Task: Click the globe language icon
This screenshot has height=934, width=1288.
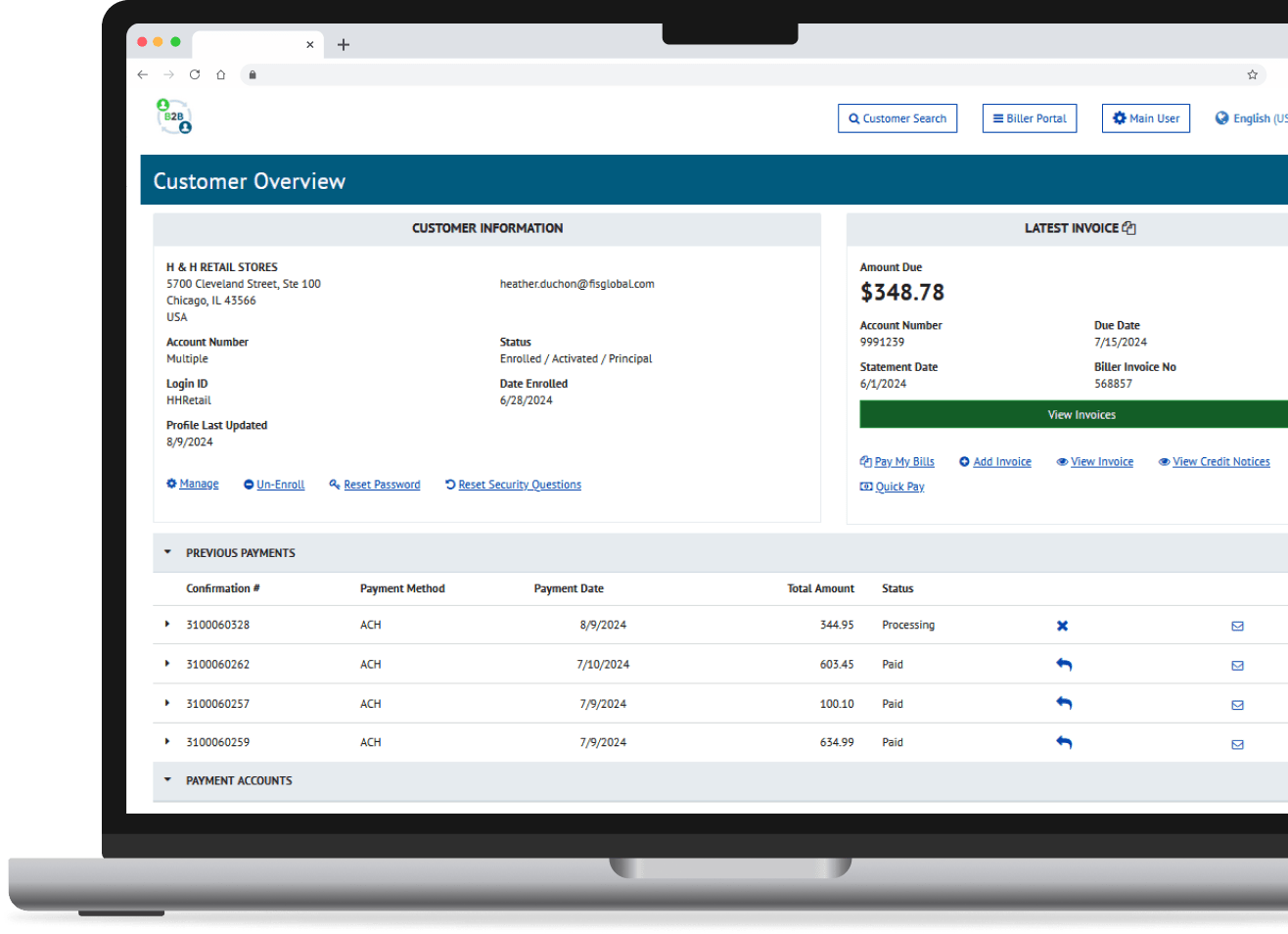Action: [x=1221, y=118]
